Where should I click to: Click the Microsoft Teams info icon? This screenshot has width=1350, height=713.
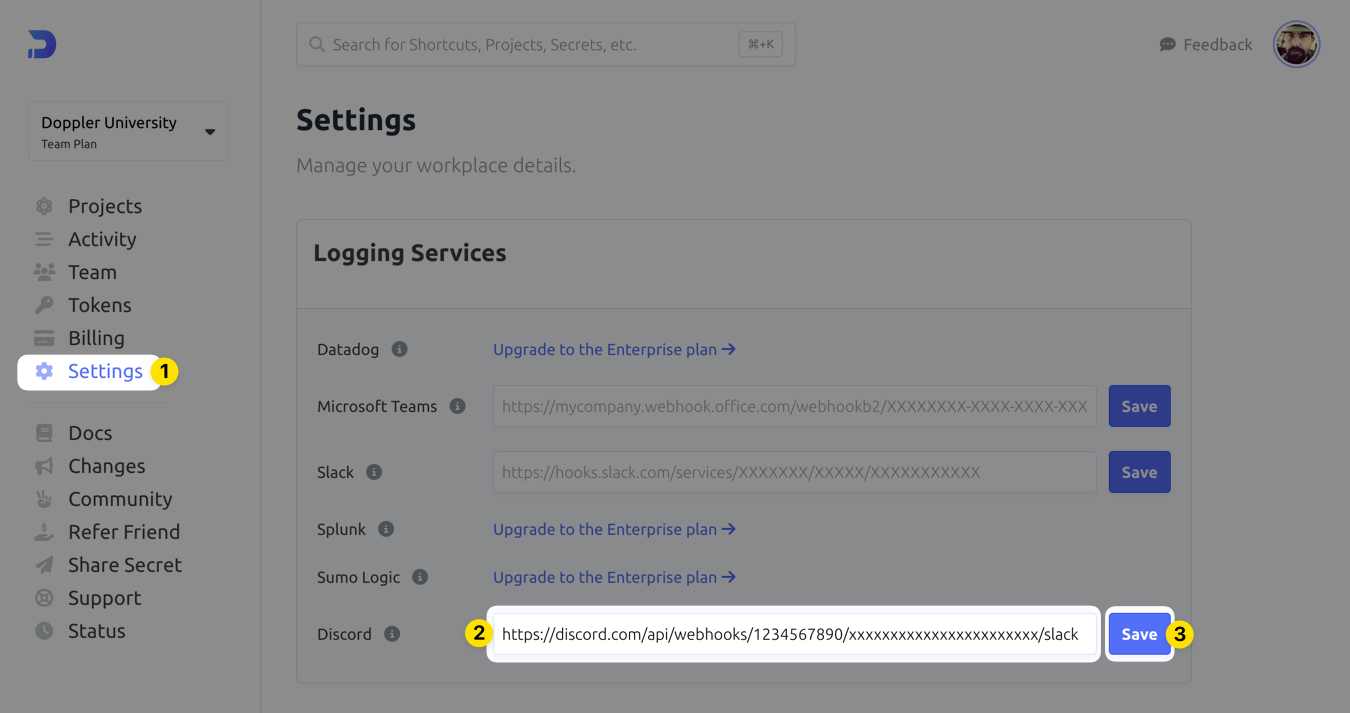(457, 406)
